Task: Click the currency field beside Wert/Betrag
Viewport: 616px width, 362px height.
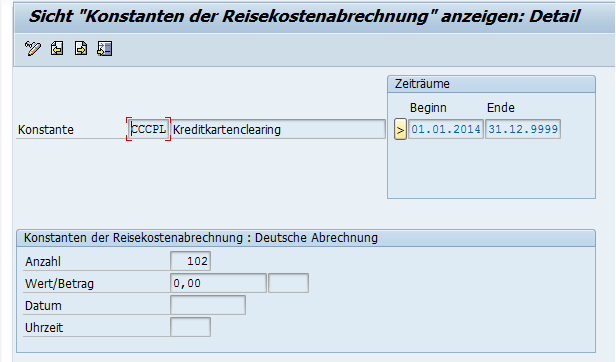Action: [x=288, y=283]
